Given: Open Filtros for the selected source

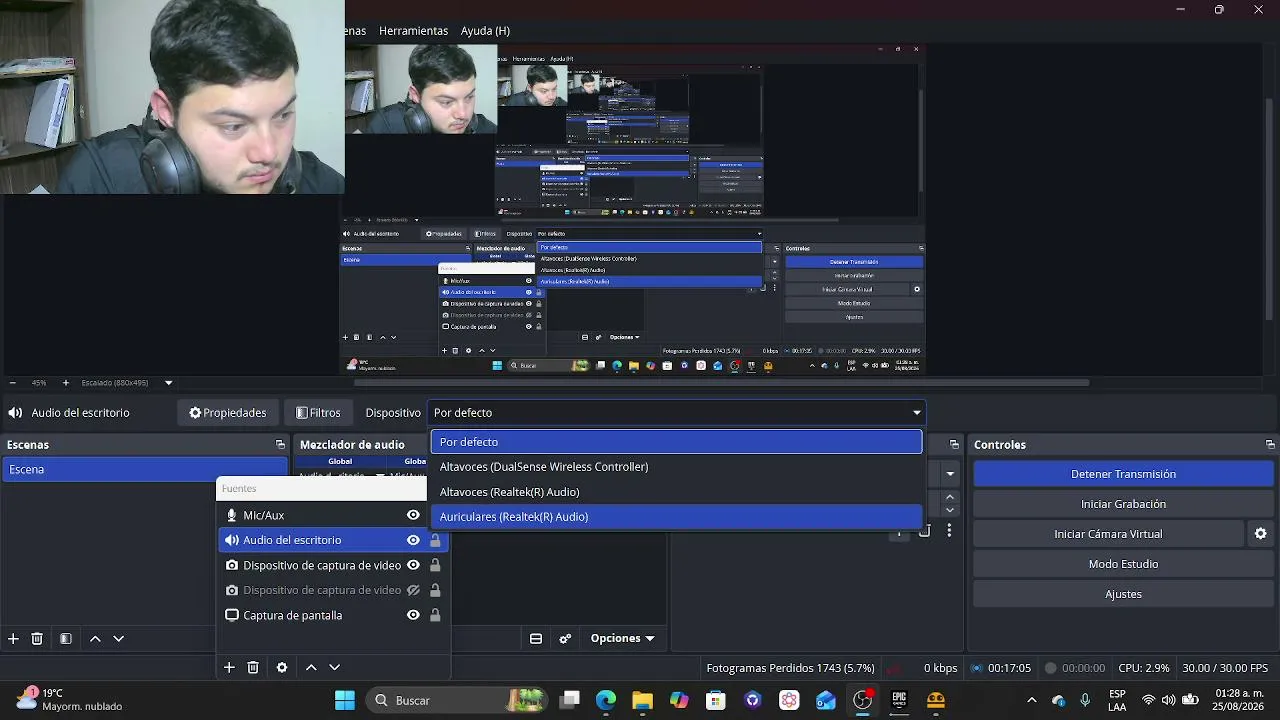Looking at the screenshot, I should 318,413.
